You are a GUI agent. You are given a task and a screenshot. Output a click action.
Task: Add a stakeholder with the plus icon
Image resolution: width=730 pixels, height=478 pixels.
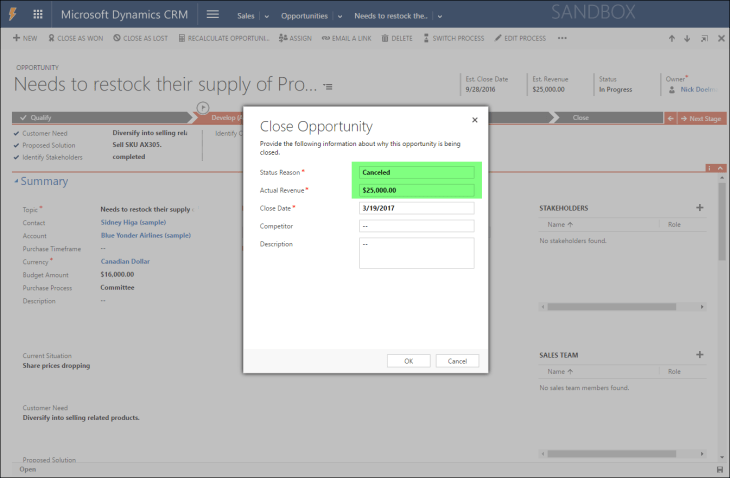[699, 208]
